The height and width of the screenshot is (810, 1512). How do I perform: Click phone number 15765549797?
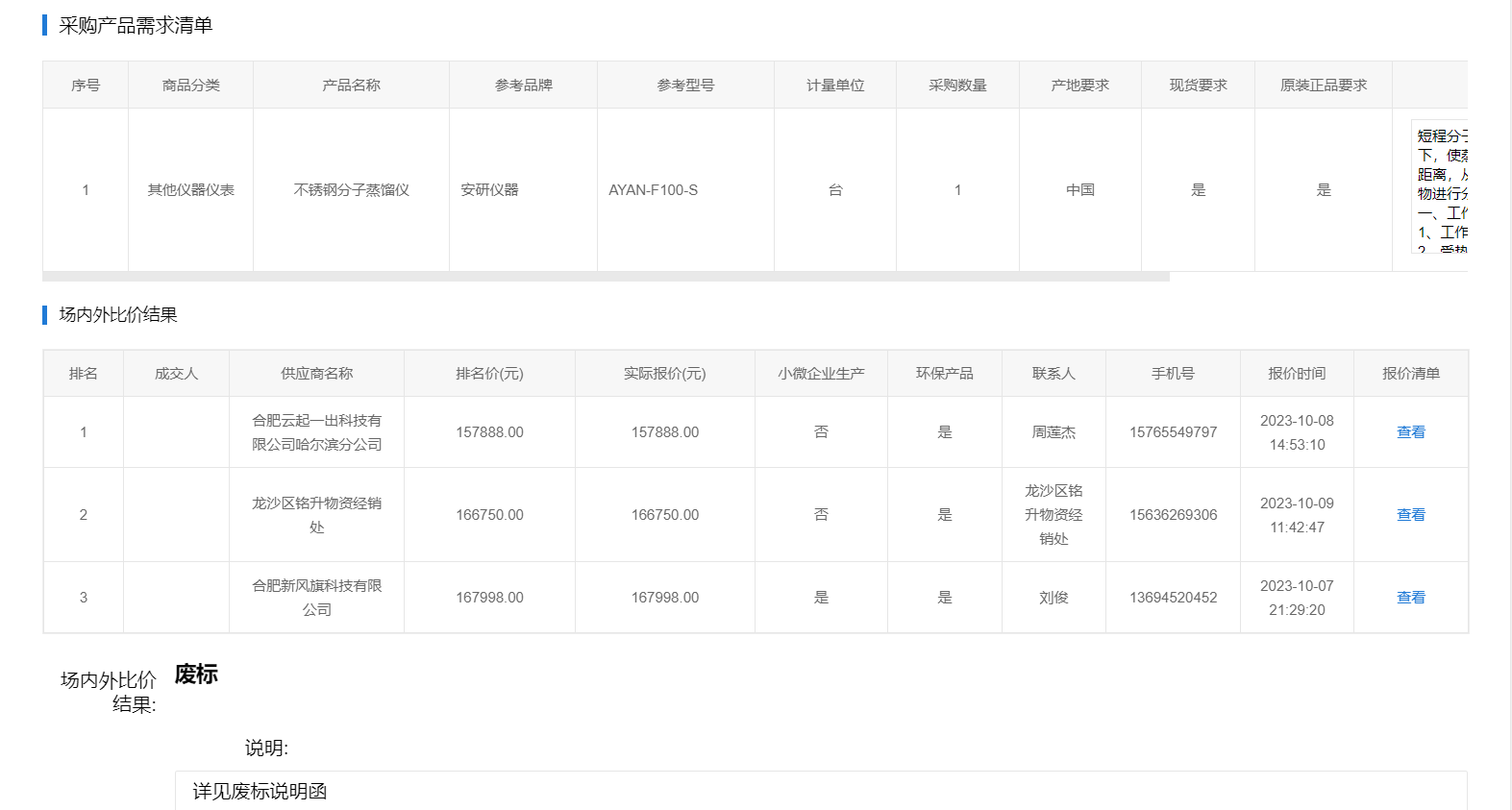1173,432
